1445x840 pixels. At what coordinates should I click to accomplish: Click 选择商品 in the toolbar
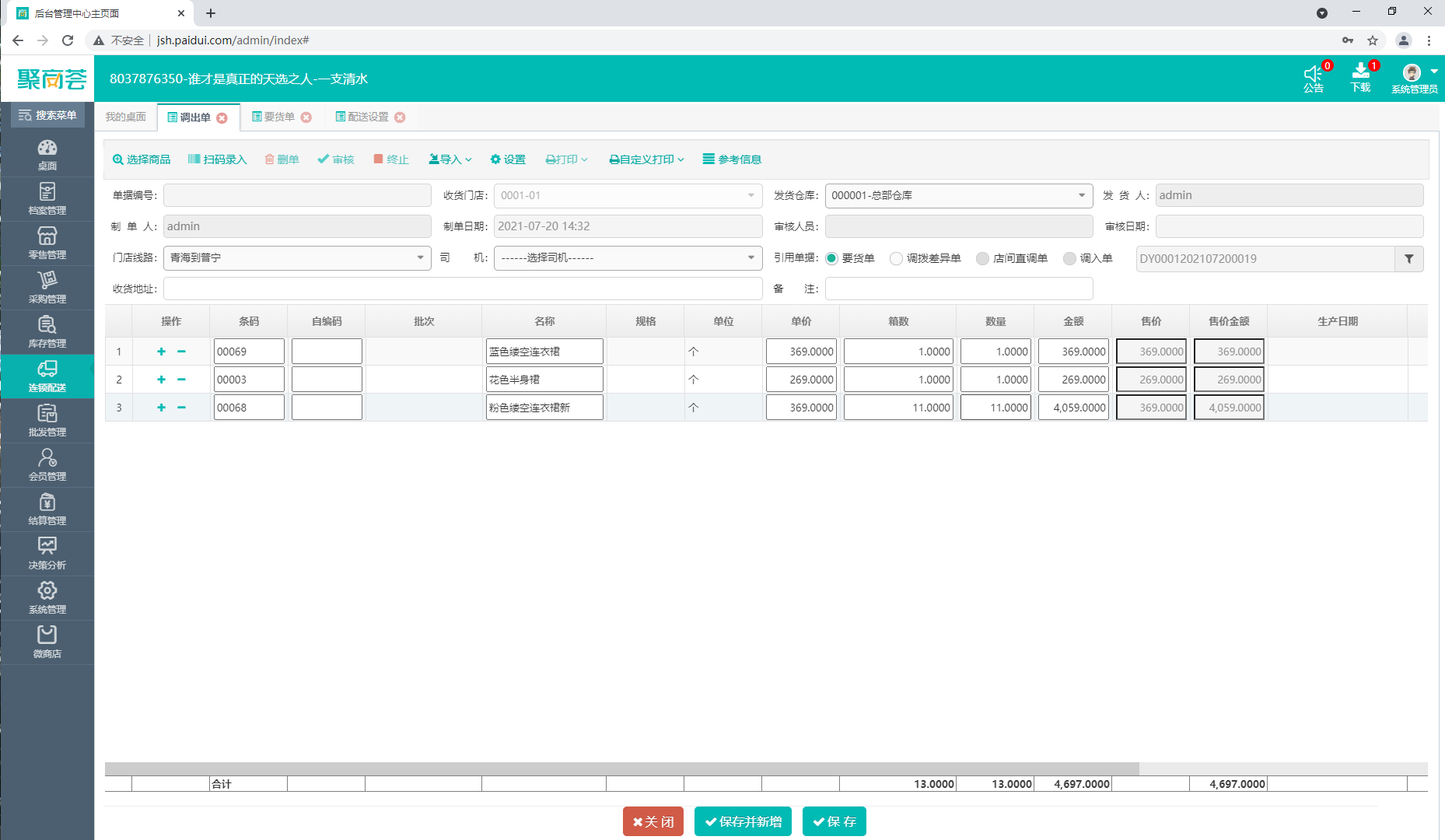[142, 159]
